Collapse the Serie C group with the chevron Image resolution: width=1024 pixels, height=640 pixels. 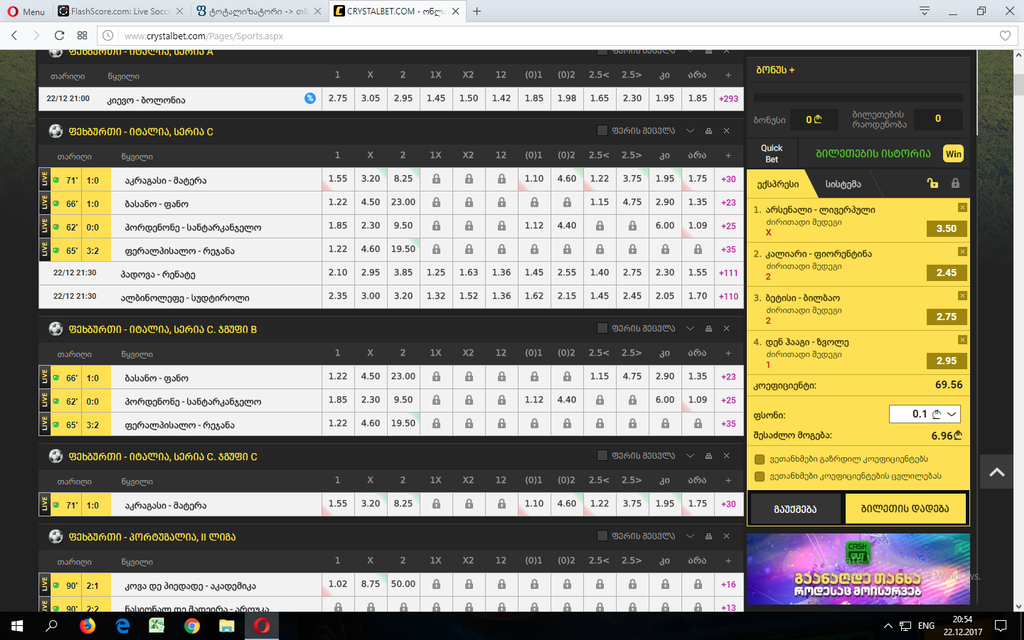(690, 131)
